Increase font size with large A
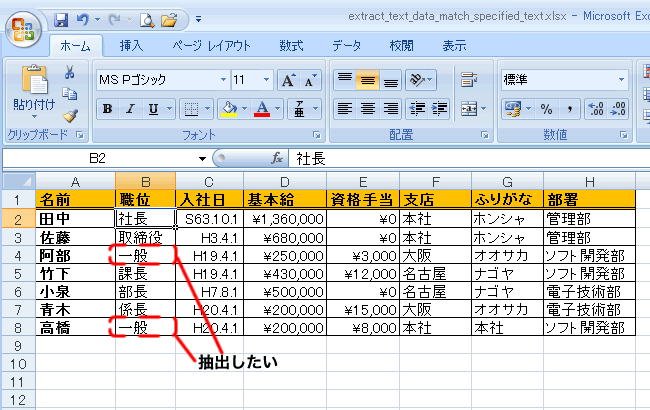Image resolution: width=650 pixels, height=410 pixels. (289, 80)
